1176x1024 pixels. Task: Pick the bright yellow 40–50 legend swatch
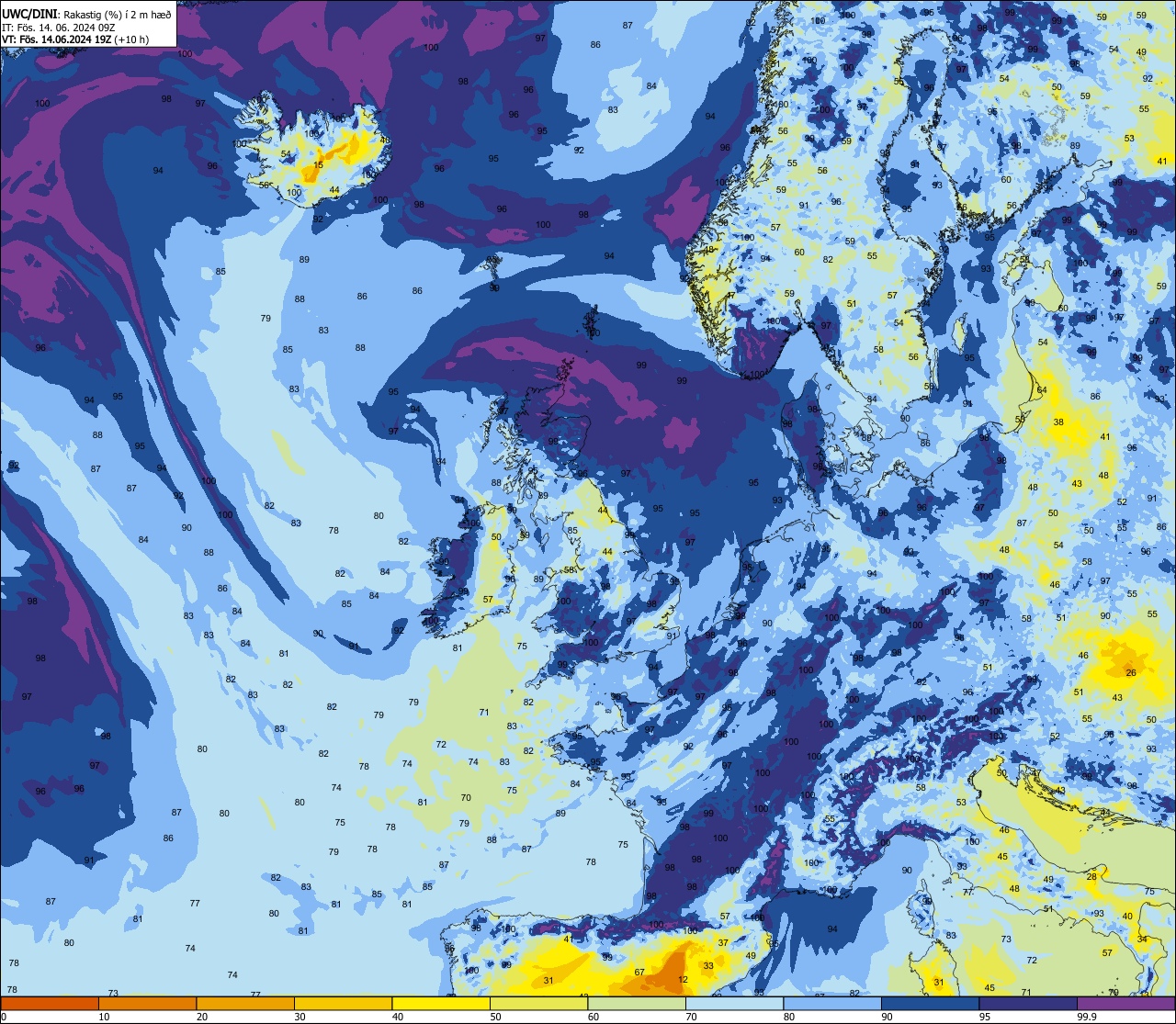pos(441,1003)
